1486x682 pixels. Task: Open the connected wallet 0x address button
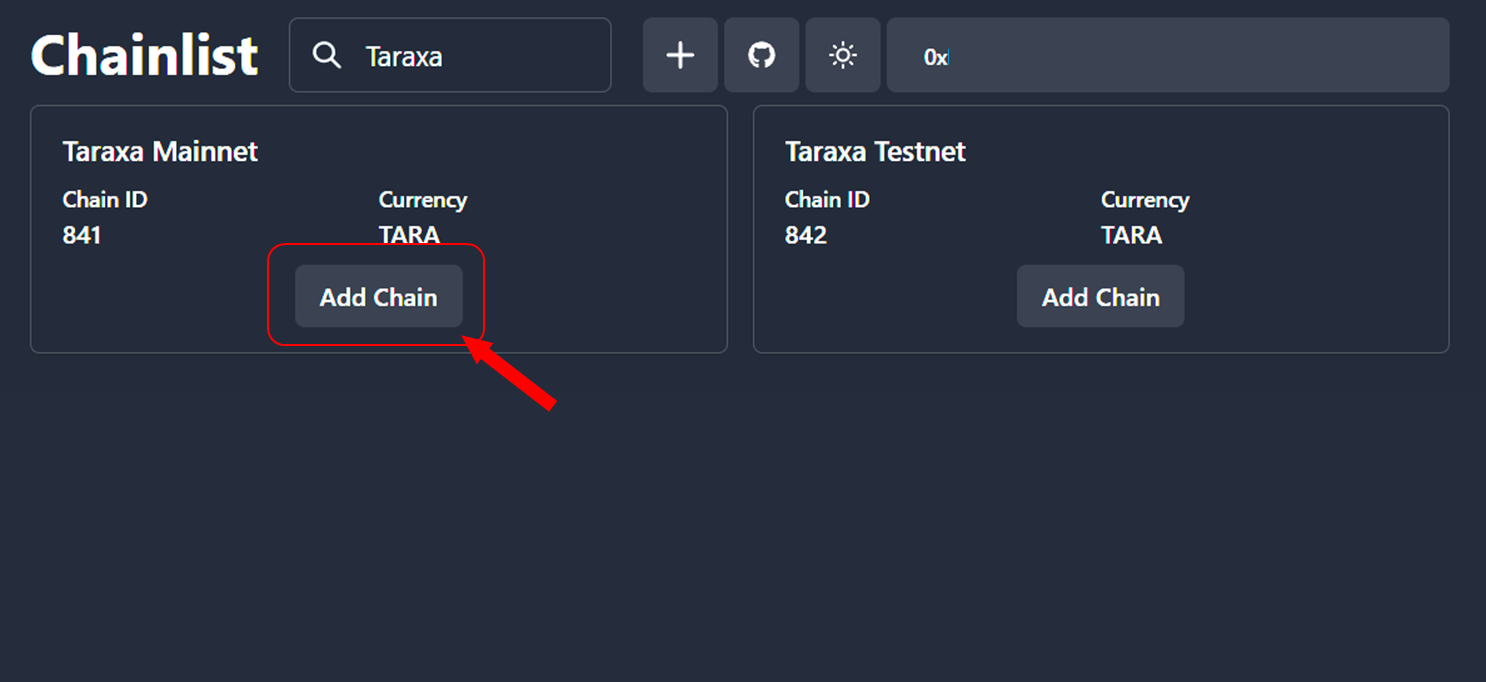point(1167,56)
